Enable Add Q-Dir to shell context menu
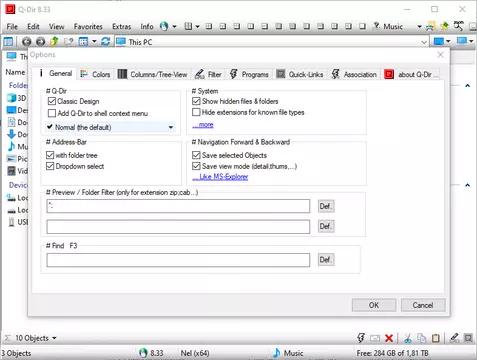The image size is (477, 360). 52,113
